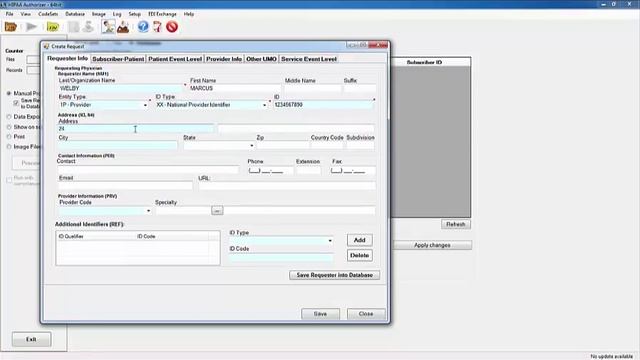Select the Image Files radio button
Image resolution: width=640 pixels, height=360 pixels.
coord(9,147)
